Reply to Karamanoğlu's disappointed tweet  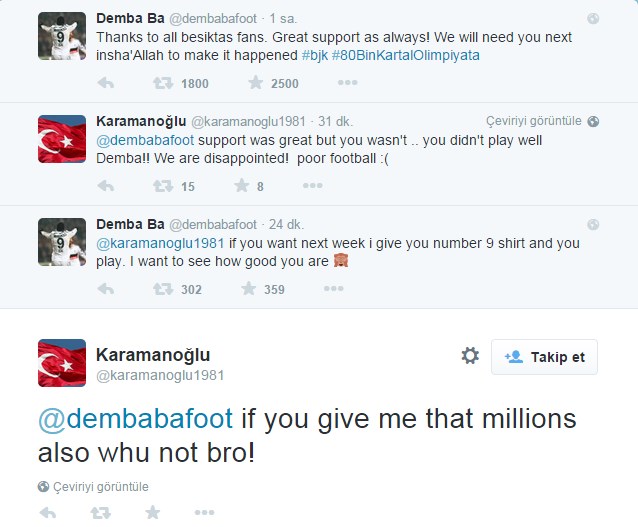[x=106, y=186]
